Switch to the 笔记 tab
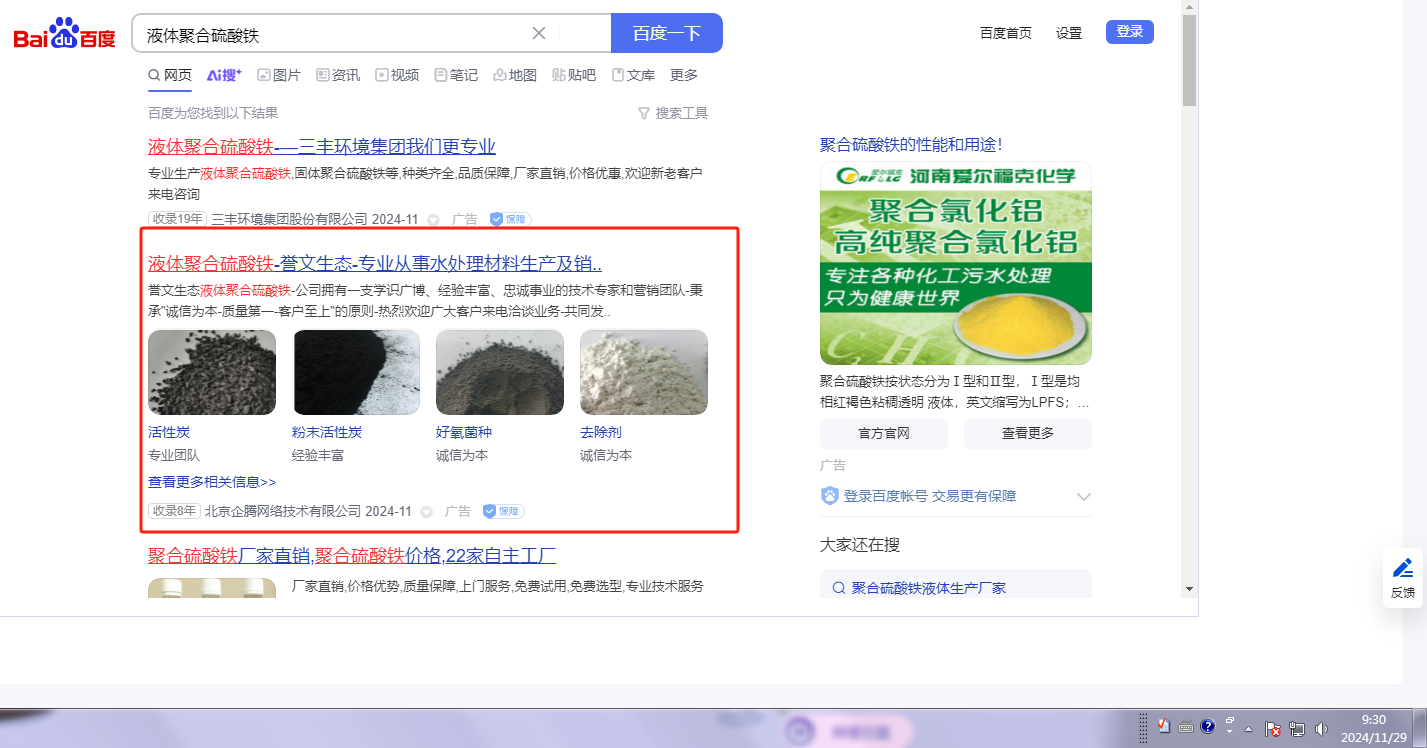Viewport: 1427px width, 748px height. [456, 75]
